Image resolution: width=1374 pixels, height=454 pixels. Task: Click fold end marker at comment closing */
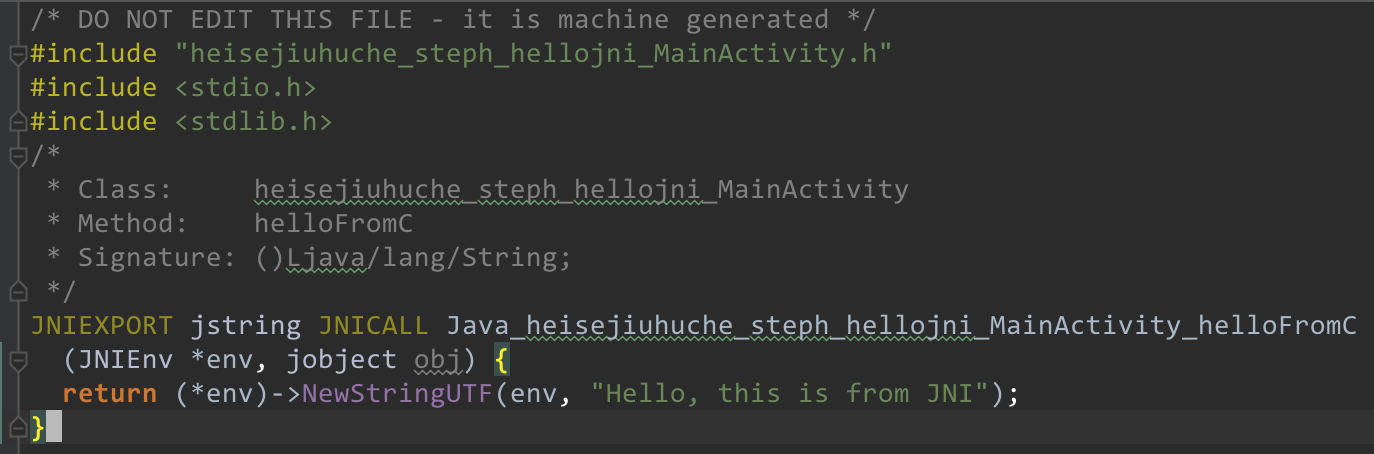16,291
